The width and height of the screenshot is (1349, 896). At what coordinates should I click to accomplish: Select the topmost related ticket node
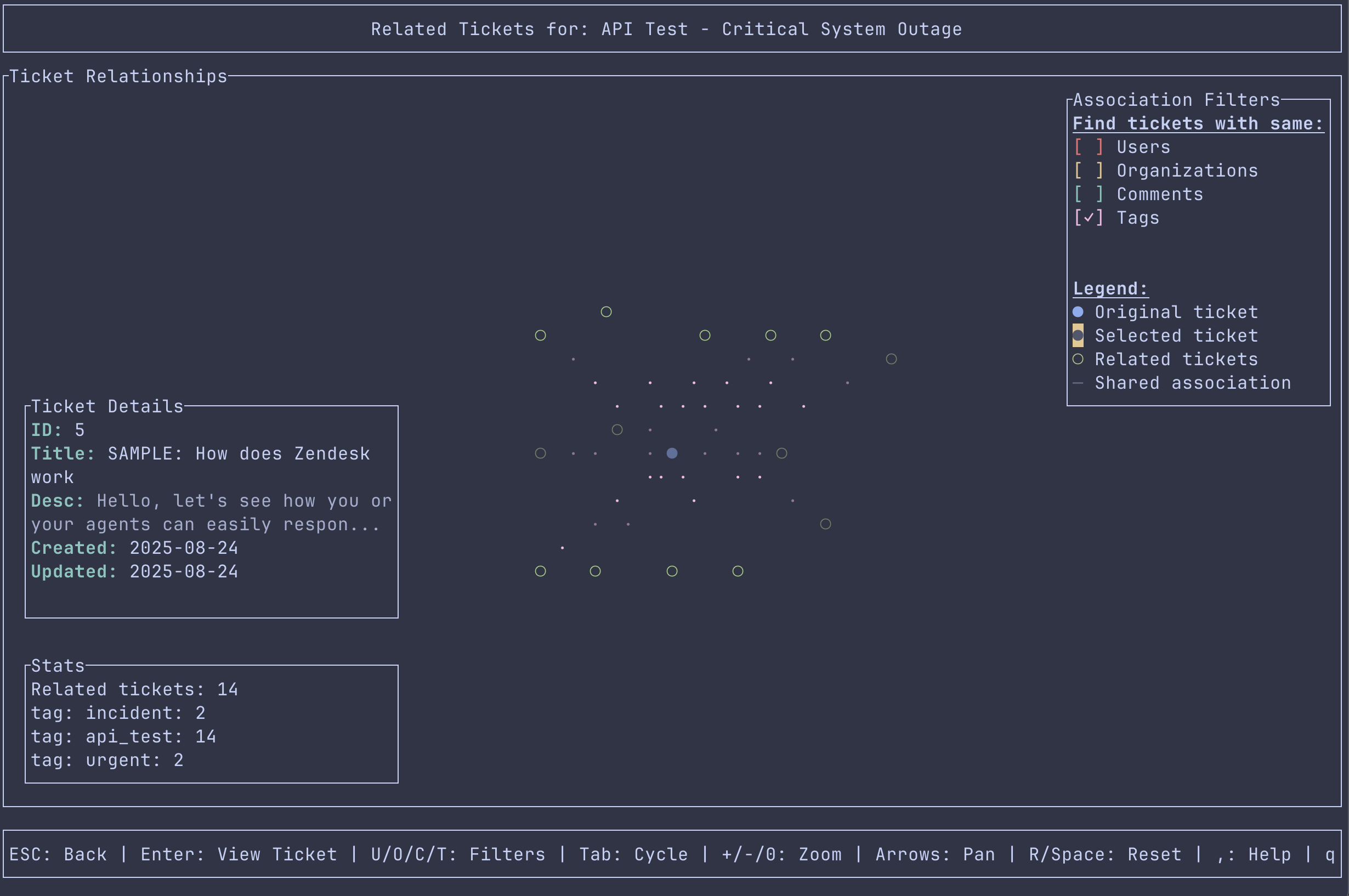pos(606,311)
